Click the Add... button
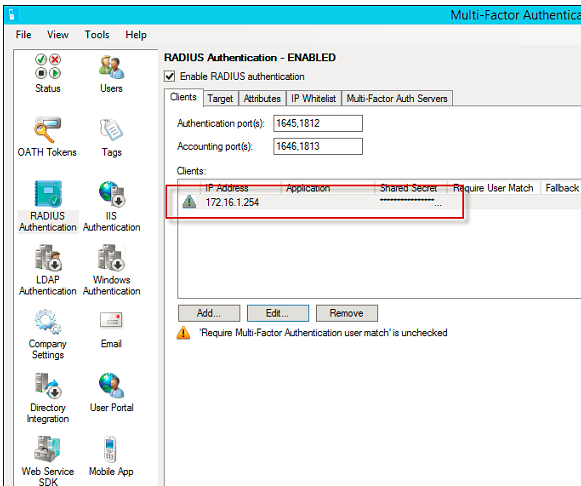The height and width of the screenshot is (486, 581). point(209,313)
